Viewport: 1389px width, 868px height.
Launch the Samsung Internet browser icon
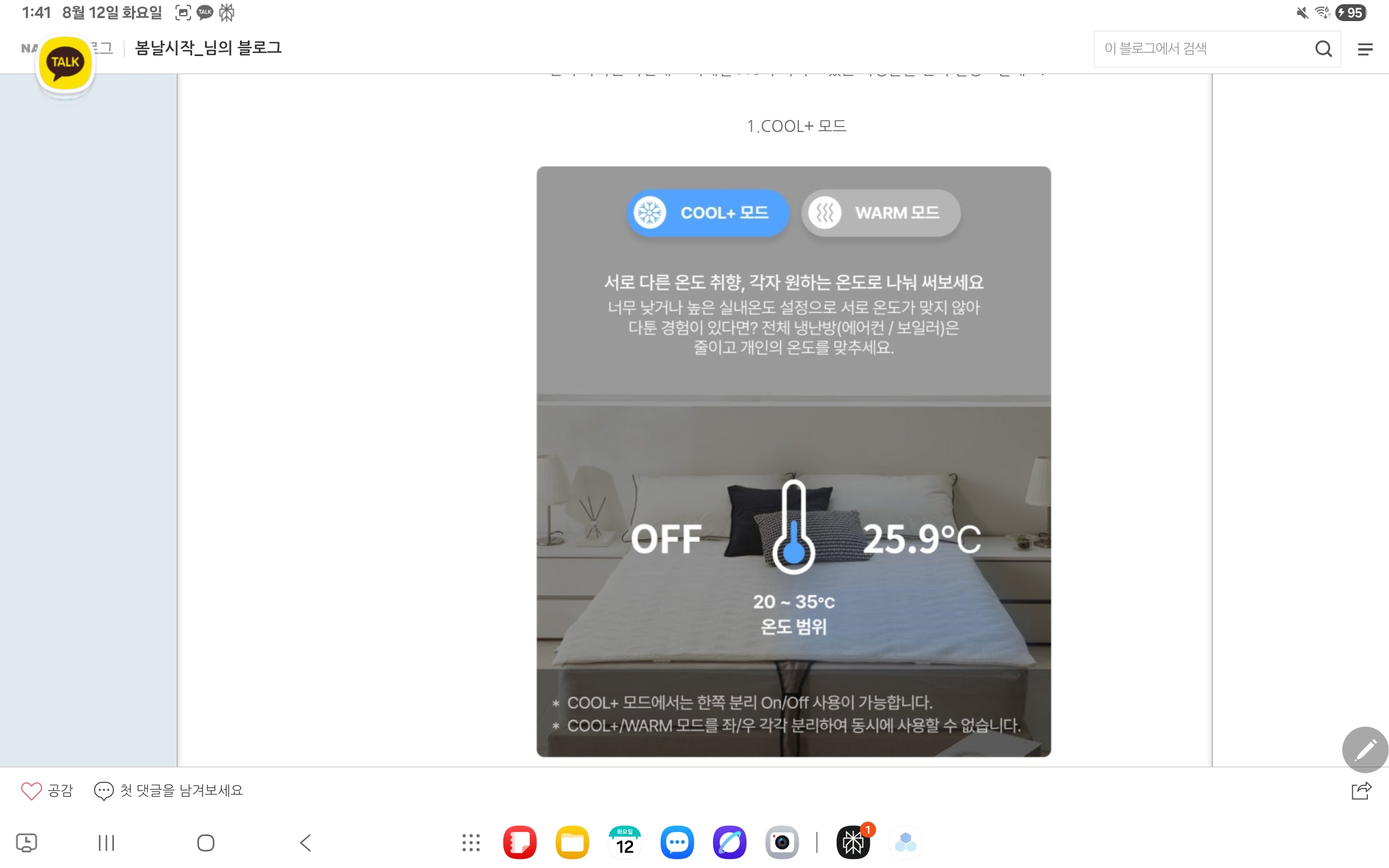(729, 842)
